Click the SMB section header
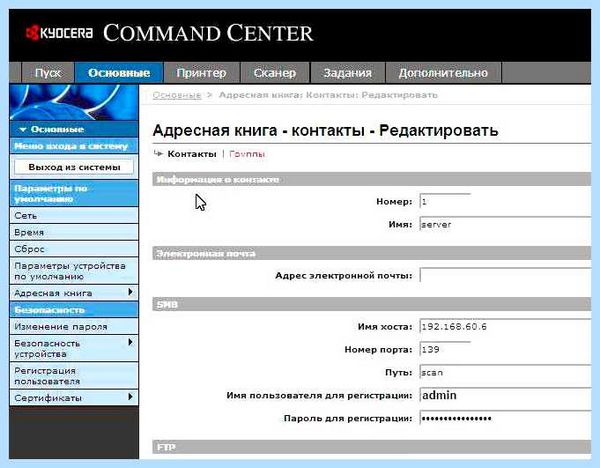 point(372,304)
